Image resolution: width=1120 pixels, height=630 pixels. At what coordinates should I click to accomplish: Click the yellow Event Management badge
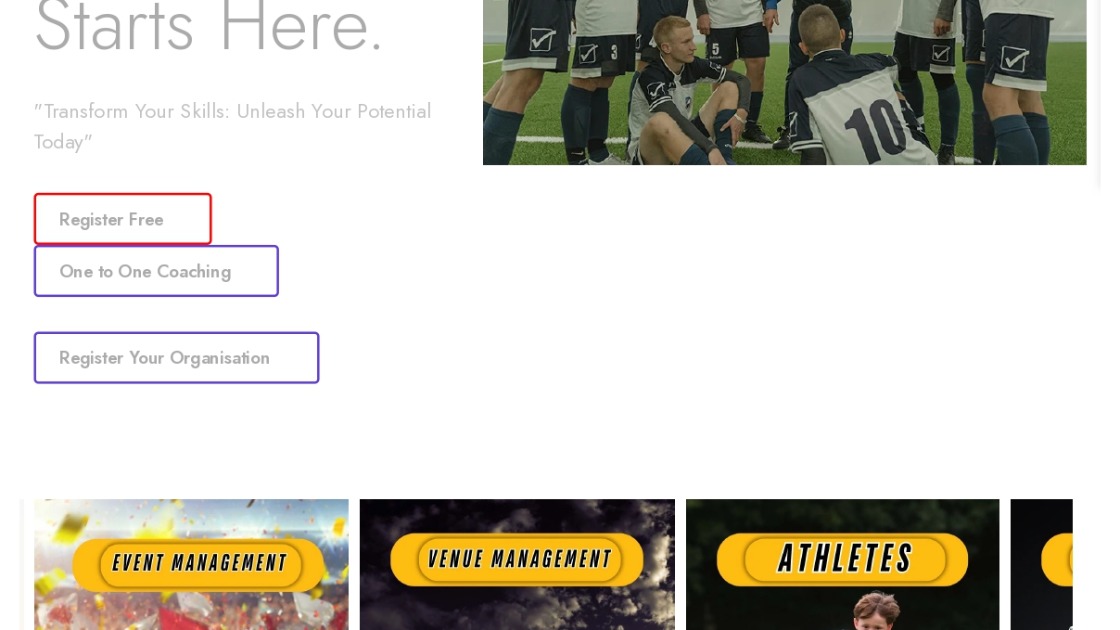click(x=199, y=563)
